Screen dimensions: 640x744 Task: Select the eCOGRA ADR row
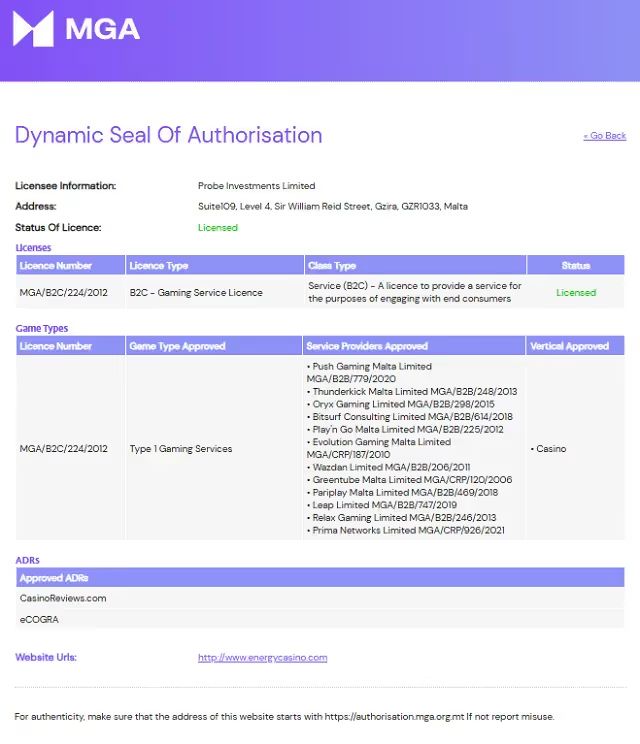[38, 619]
